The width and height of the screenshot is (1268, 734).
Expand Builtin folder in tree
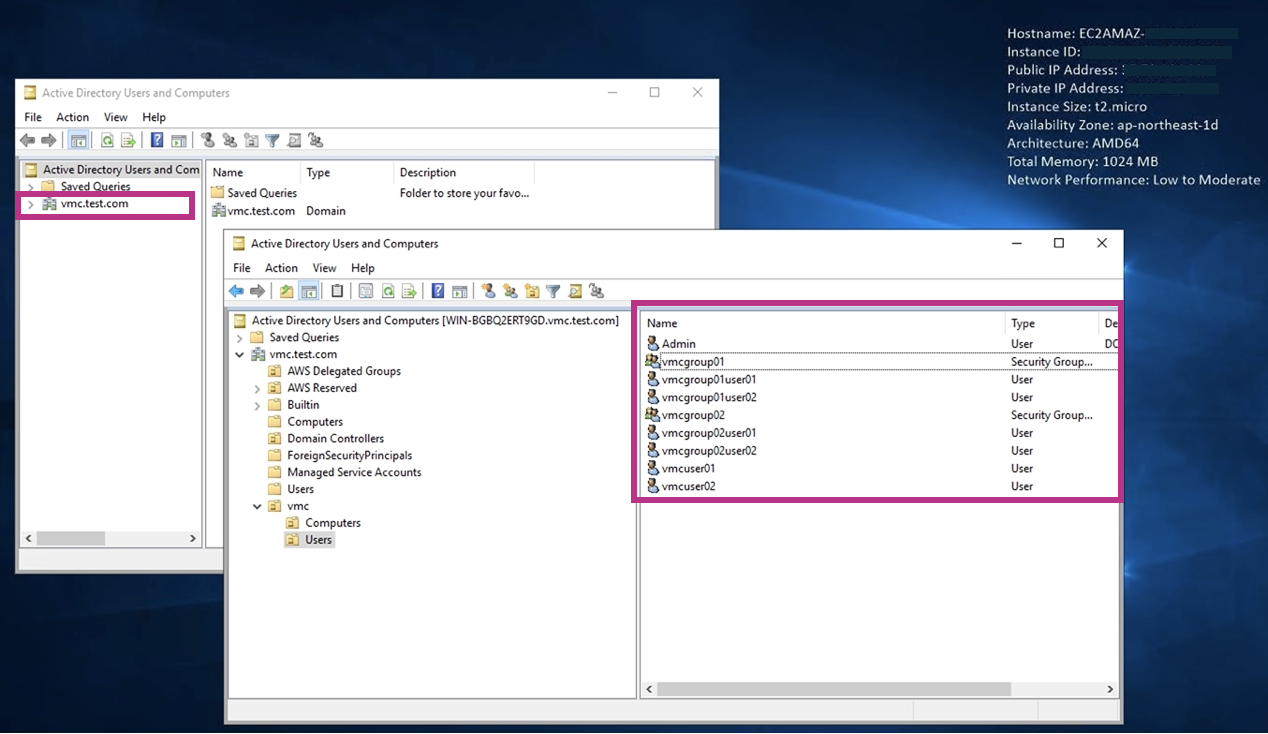click(257, 405)
